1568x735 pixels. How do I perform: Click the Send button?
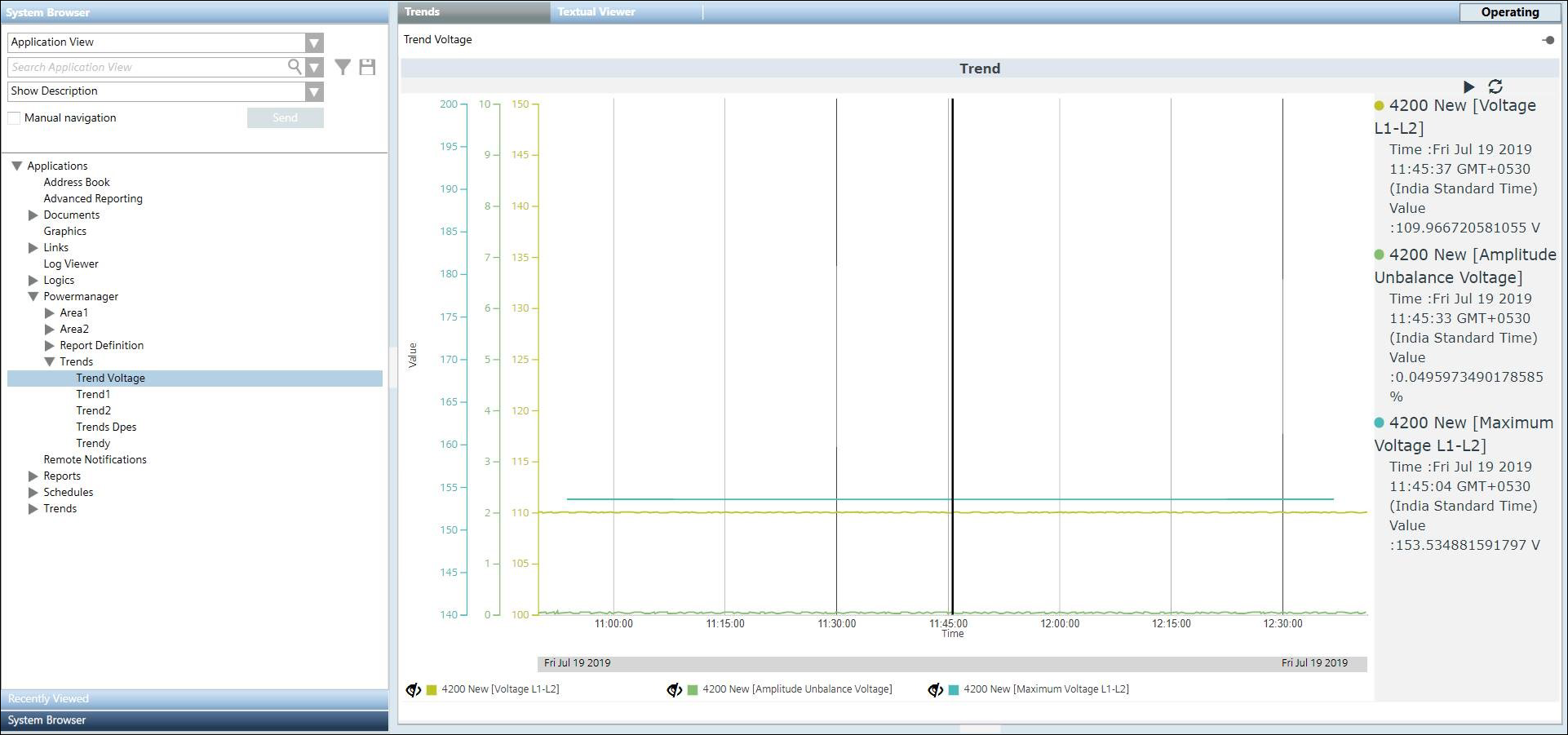[285, 118]
